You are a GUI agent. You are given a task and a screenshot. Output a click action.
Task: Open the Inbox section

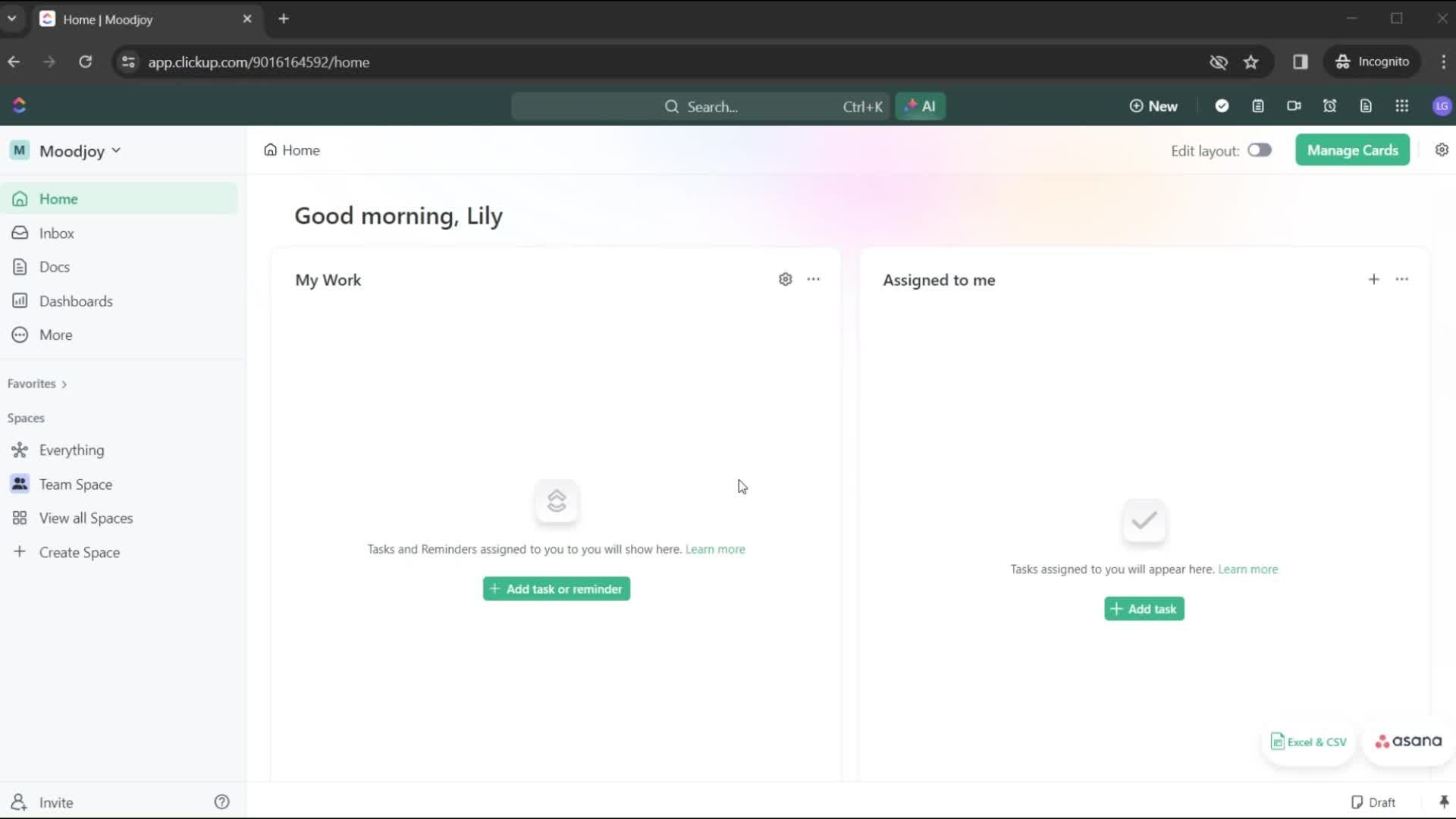click(x=56, y=232)
